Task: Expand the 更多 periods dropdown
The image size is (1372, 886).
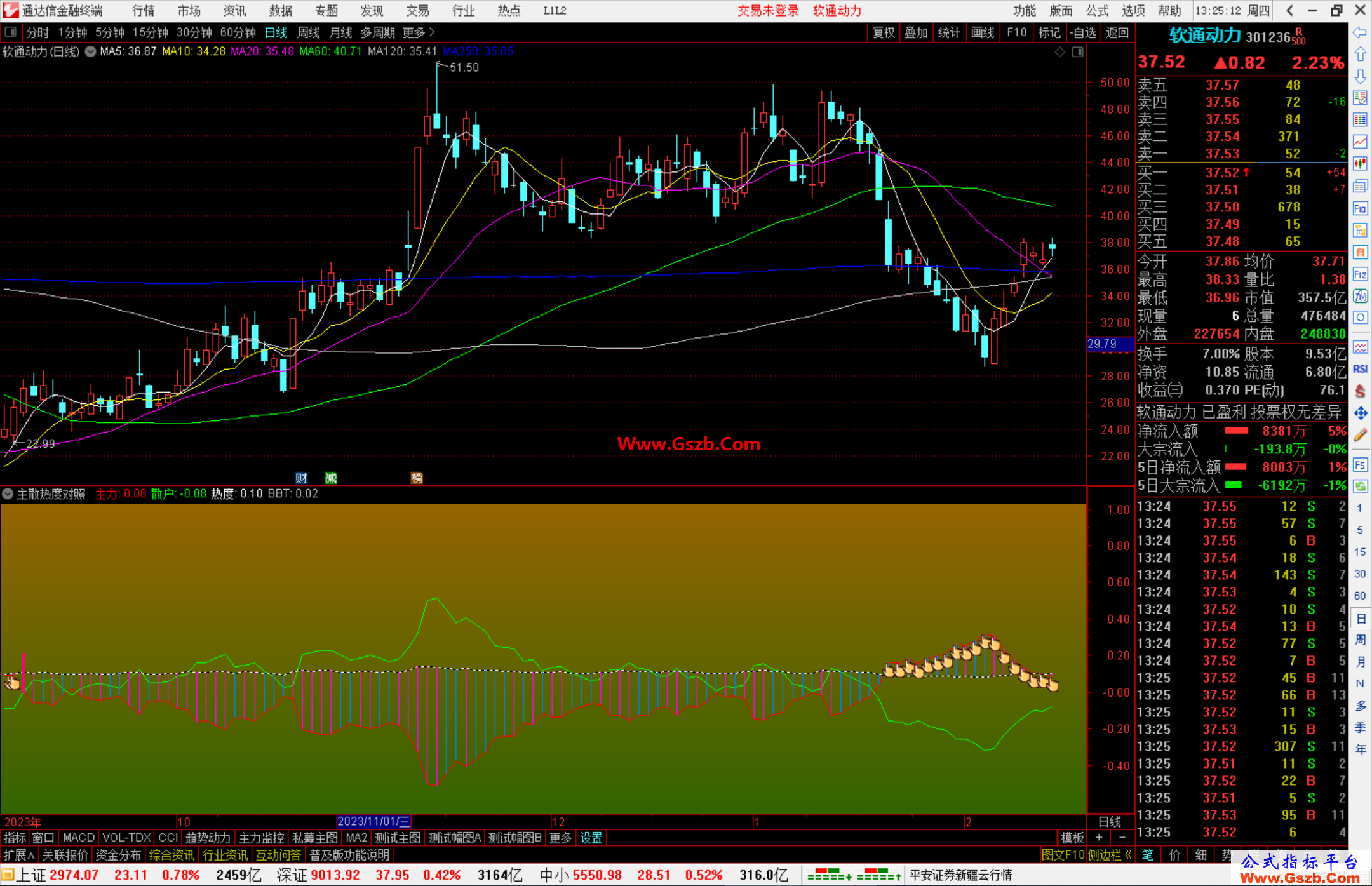Action: (419, 32)
